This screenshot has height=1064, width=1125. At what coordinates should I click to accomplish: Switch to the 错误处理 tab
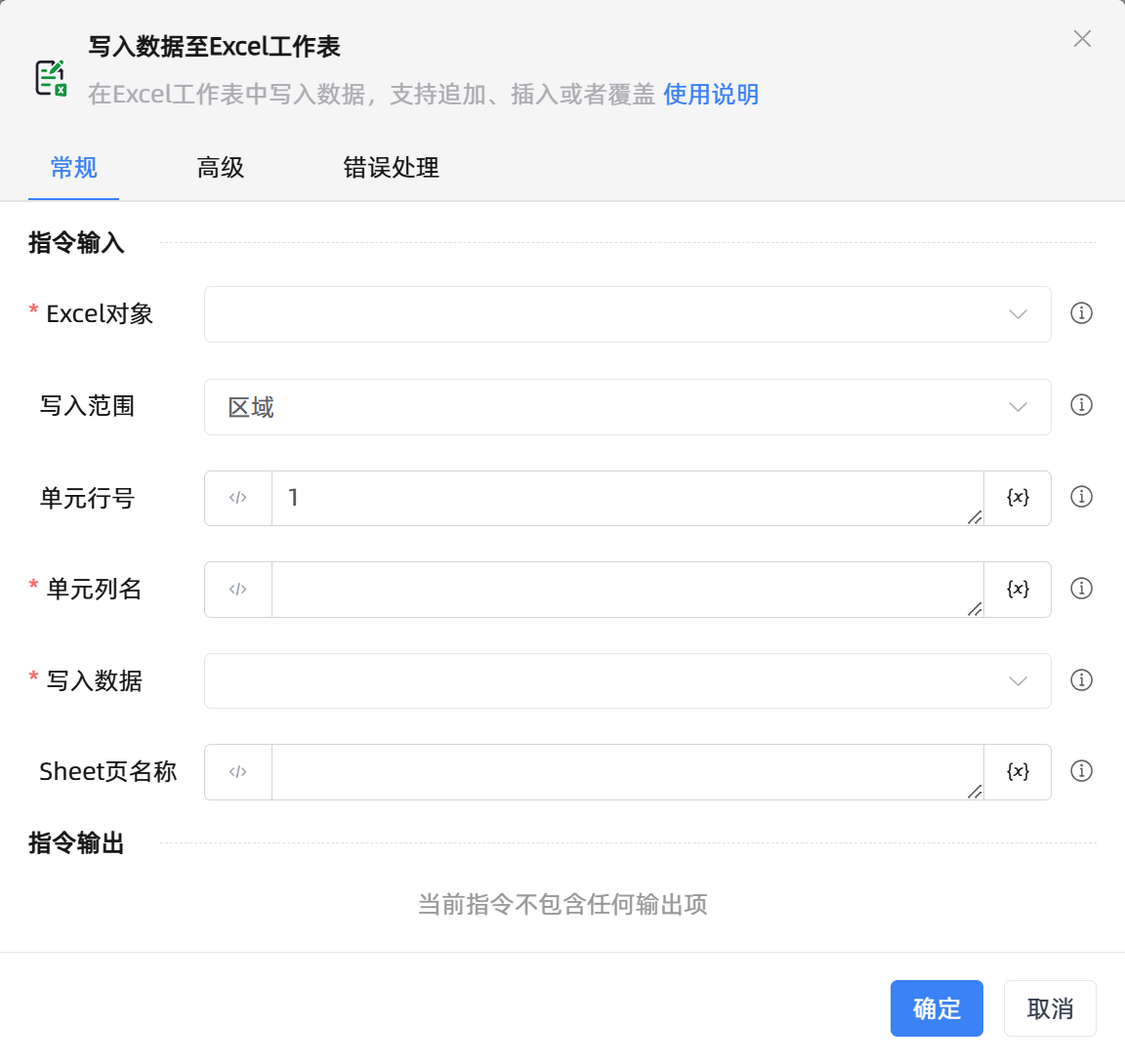(x=391, y=168)
